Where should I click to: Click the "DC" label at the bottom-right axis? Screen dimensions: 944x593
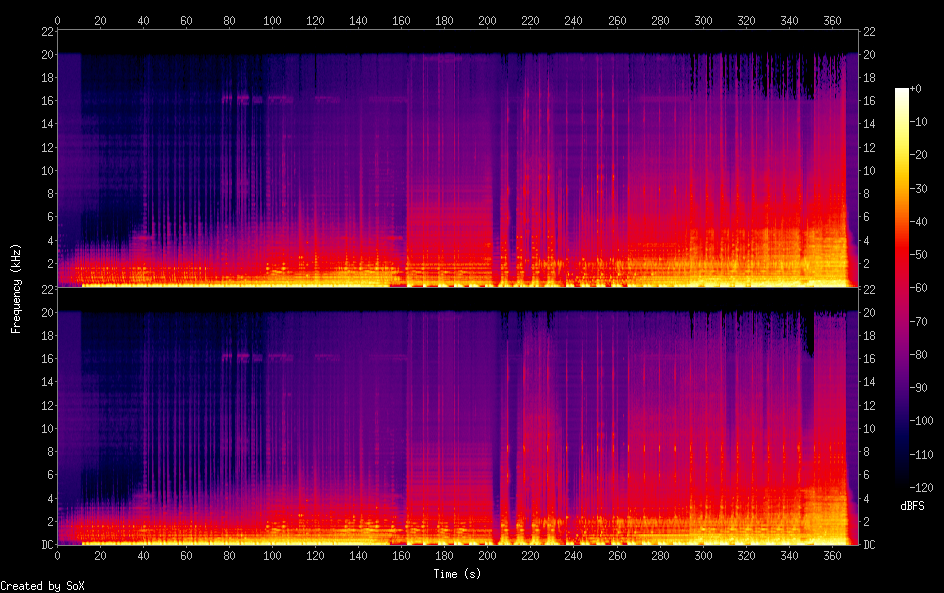coord(869,544)
